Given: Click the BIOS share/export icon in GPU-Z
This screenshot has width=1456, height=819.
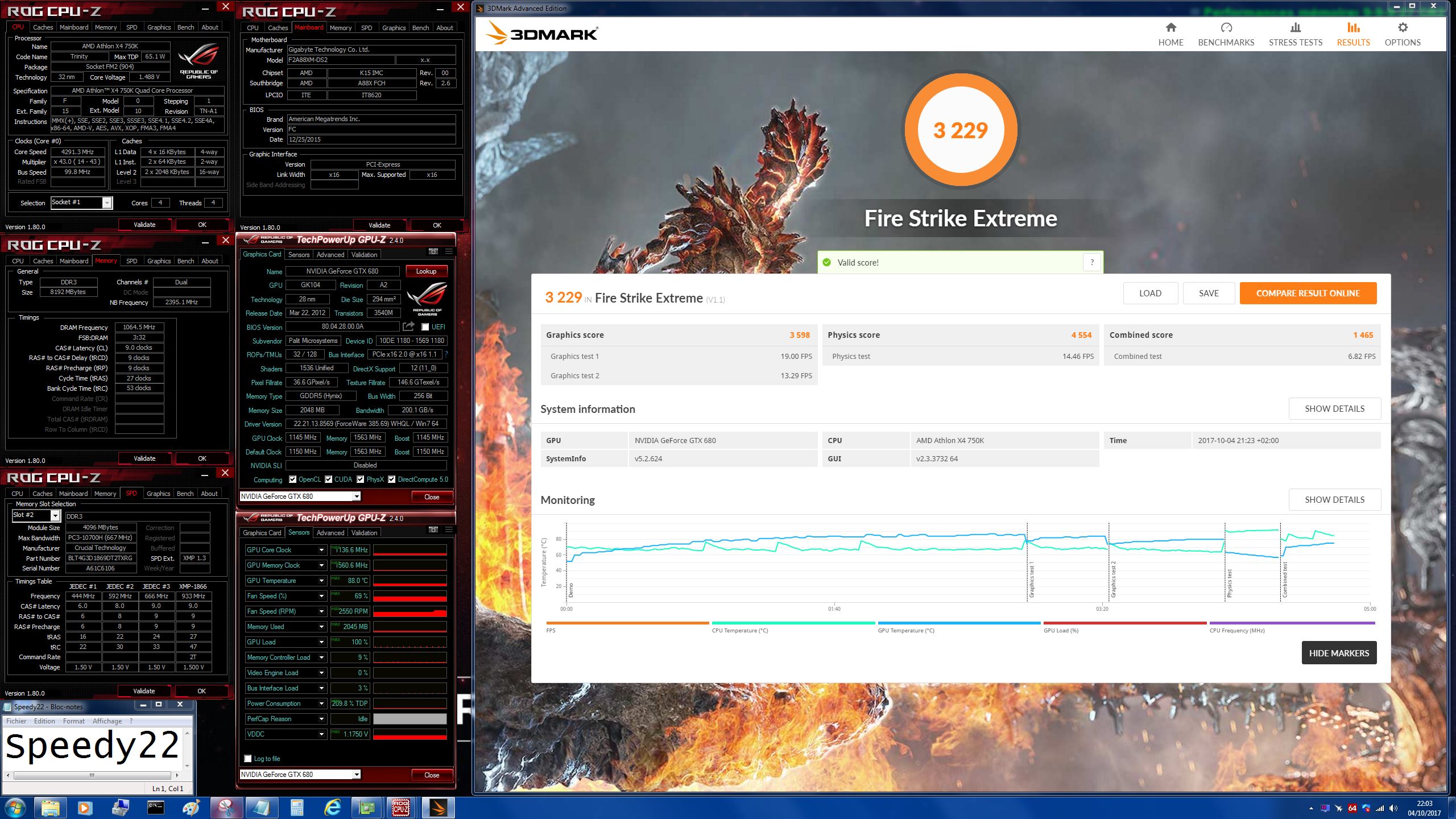Looking at the screenshot, I should pyautogui.click(x=408, y=326).
